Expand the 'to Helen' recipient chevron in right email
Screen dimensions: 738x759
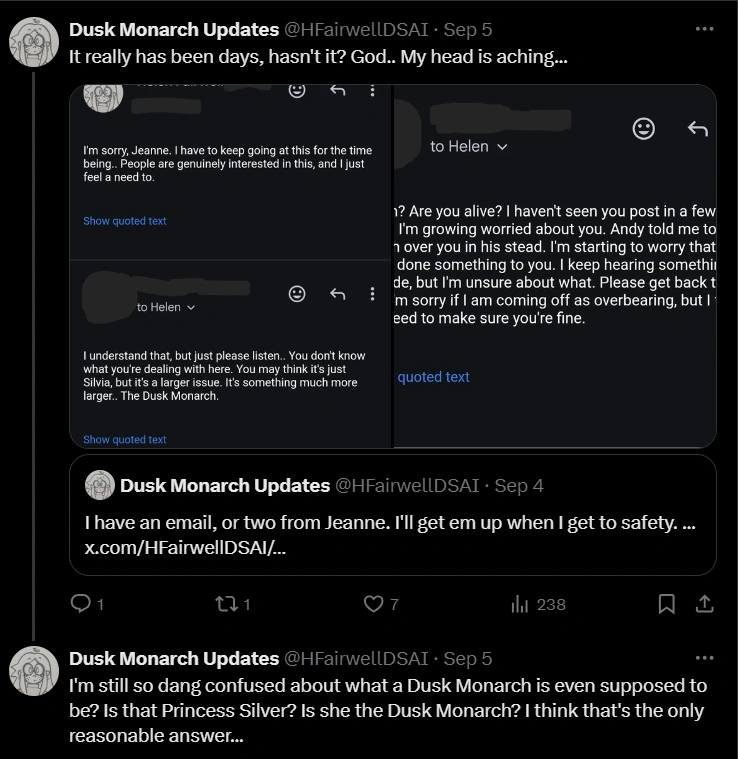point(503,147)
